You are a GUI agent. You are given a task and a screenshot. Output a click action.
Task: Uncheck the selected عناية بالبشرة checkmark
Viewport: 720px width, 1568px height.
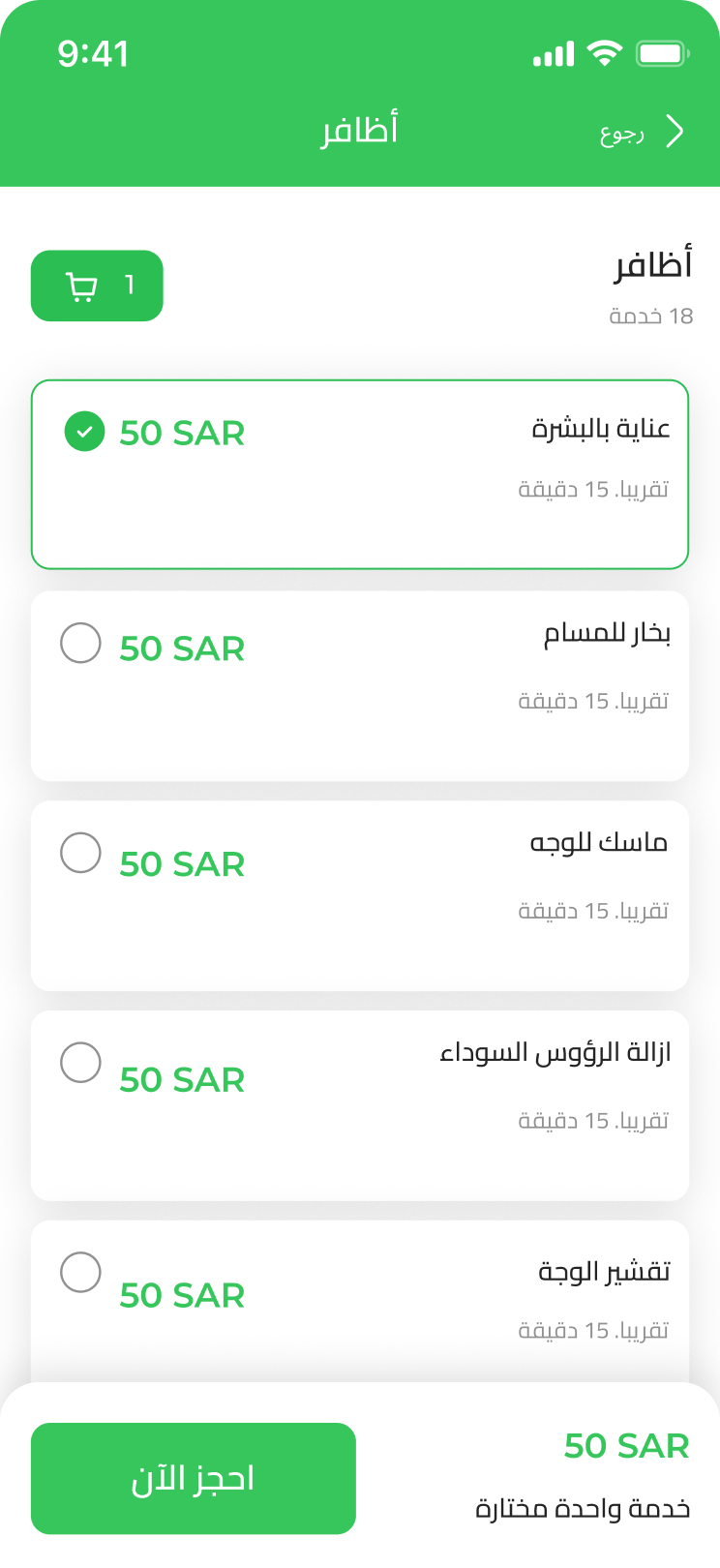click(x=84, y=432)
